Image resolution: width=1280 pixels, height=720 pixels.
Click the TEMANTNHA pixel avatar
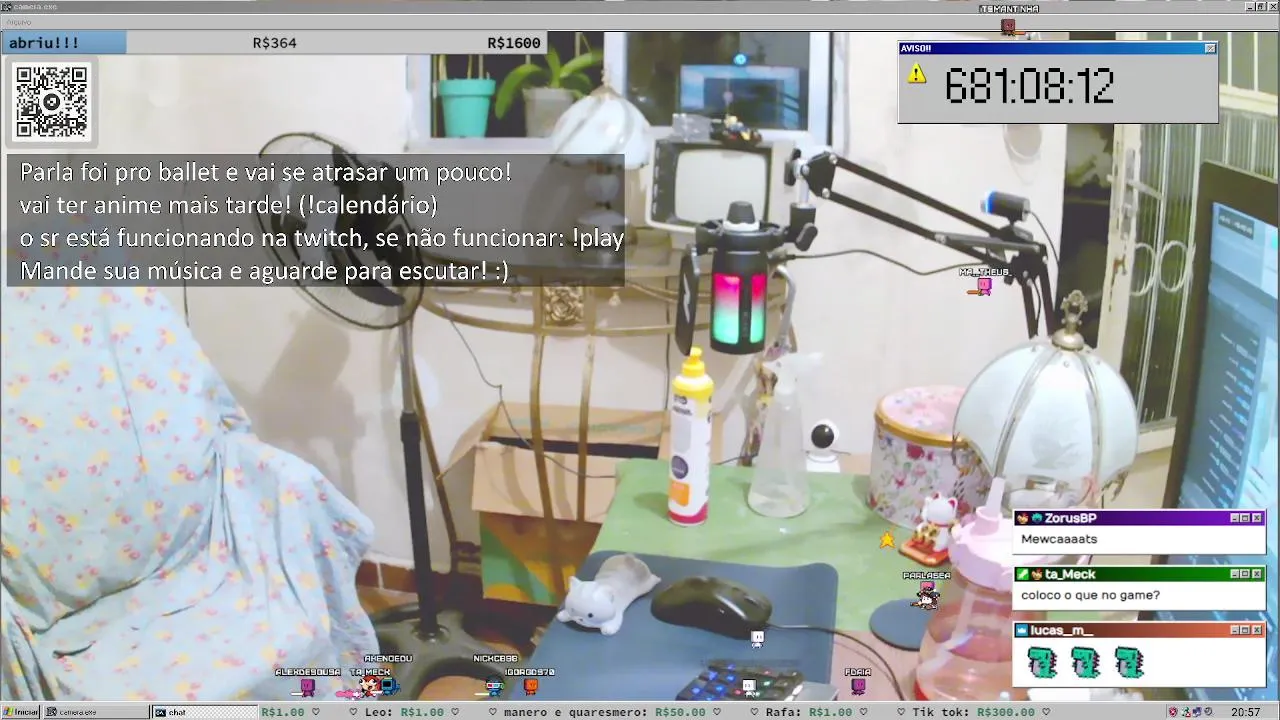pyautogui.click(x=1010, y=26)
